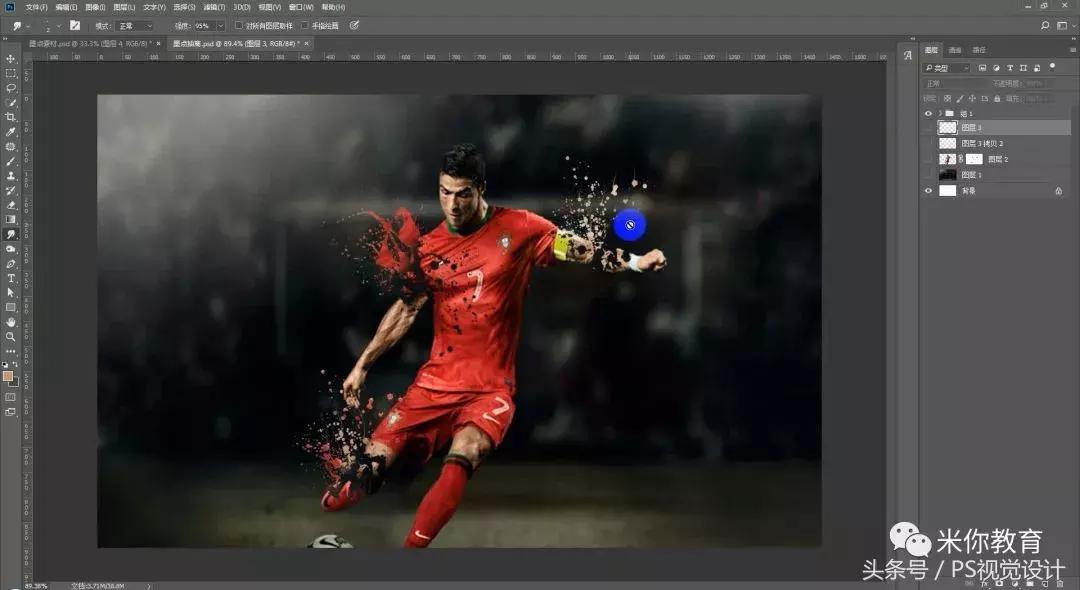This screenshot has width=1080, height=590.
Task: Show 图层 3 拷贝 2 visibility box
Action: click(x=928, y=143)
